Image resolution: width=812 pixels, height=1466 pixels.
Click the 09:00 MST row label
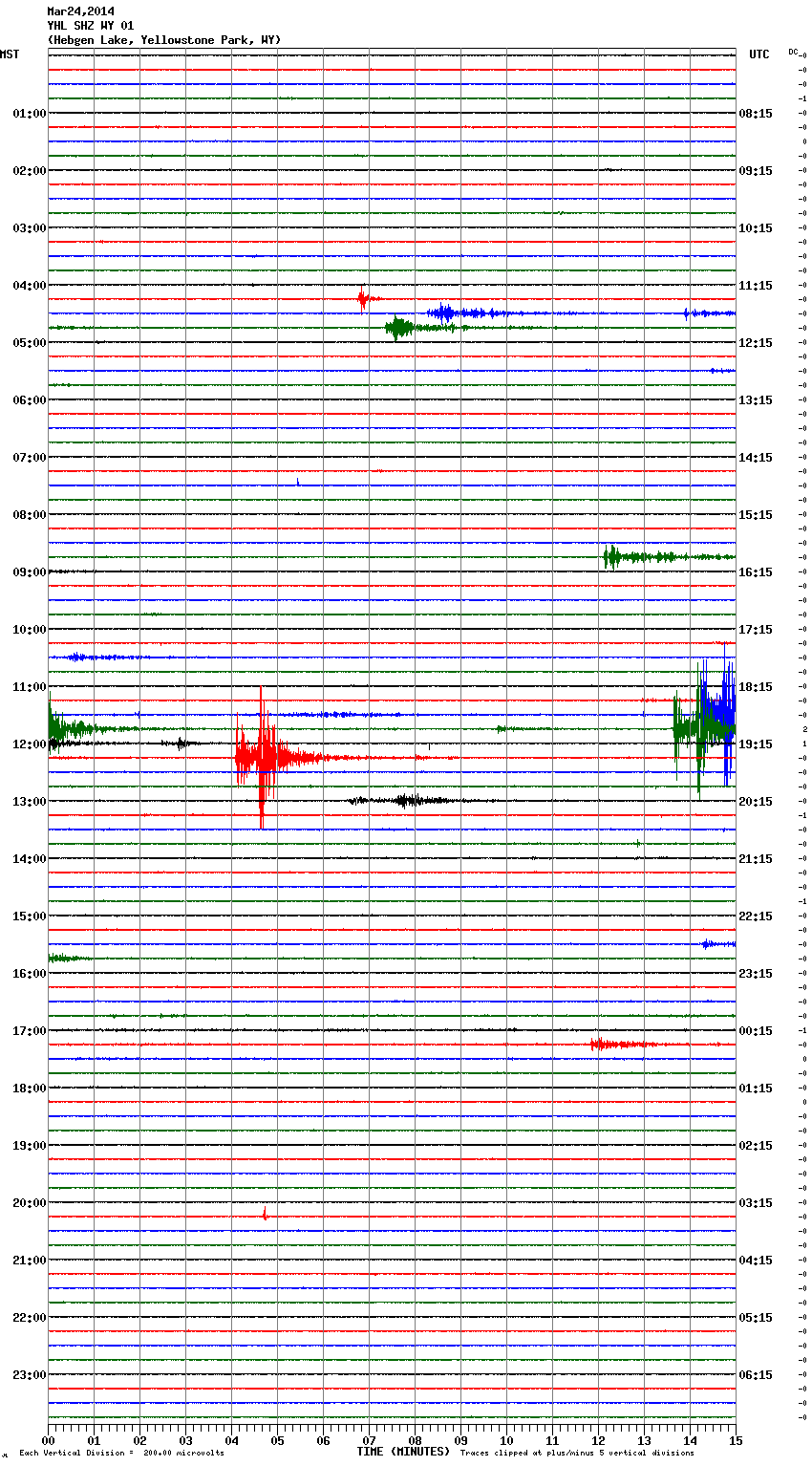tap(30, 572)
